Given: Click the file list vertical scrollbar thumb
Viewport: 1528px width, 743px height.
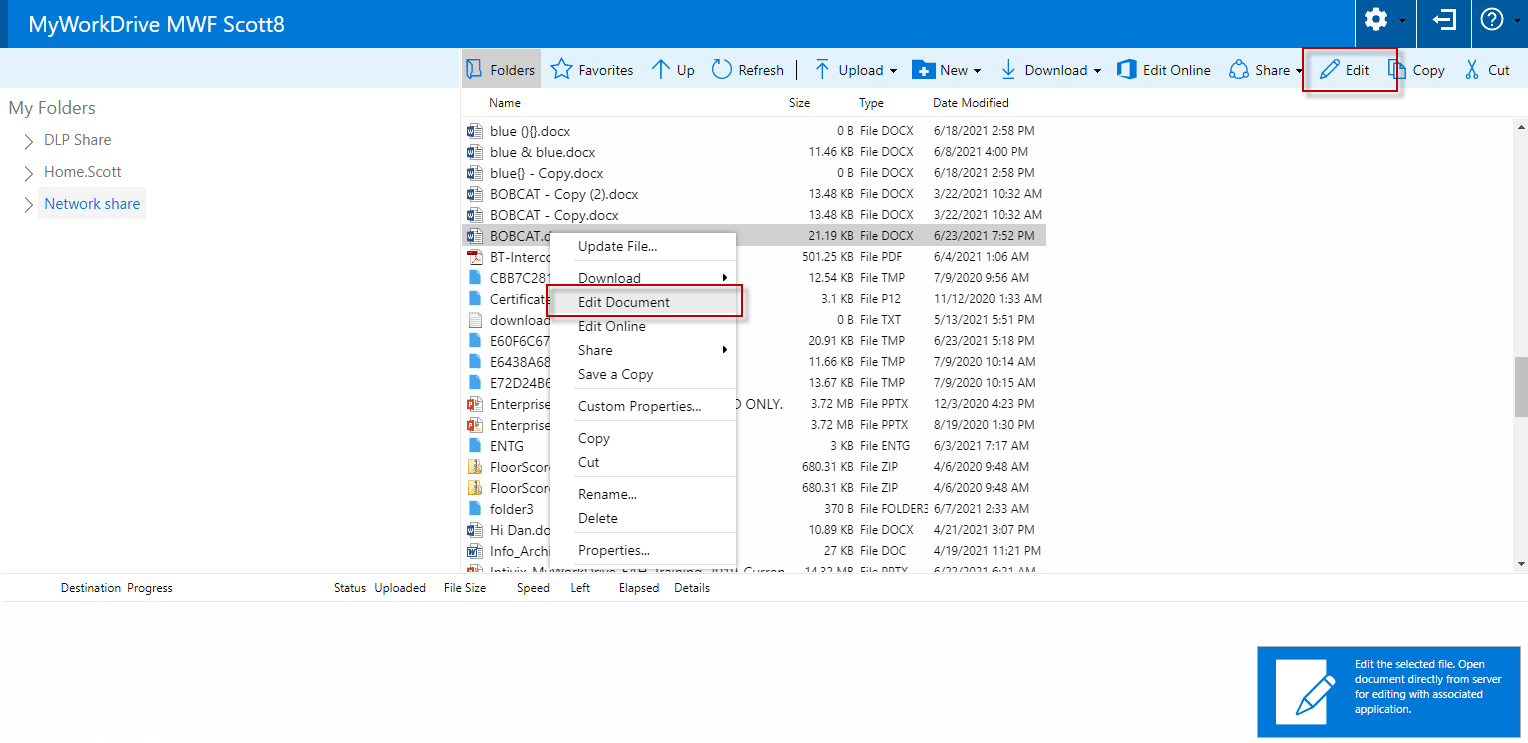Looking at the screenshot, I should [x=1521, y=386].
